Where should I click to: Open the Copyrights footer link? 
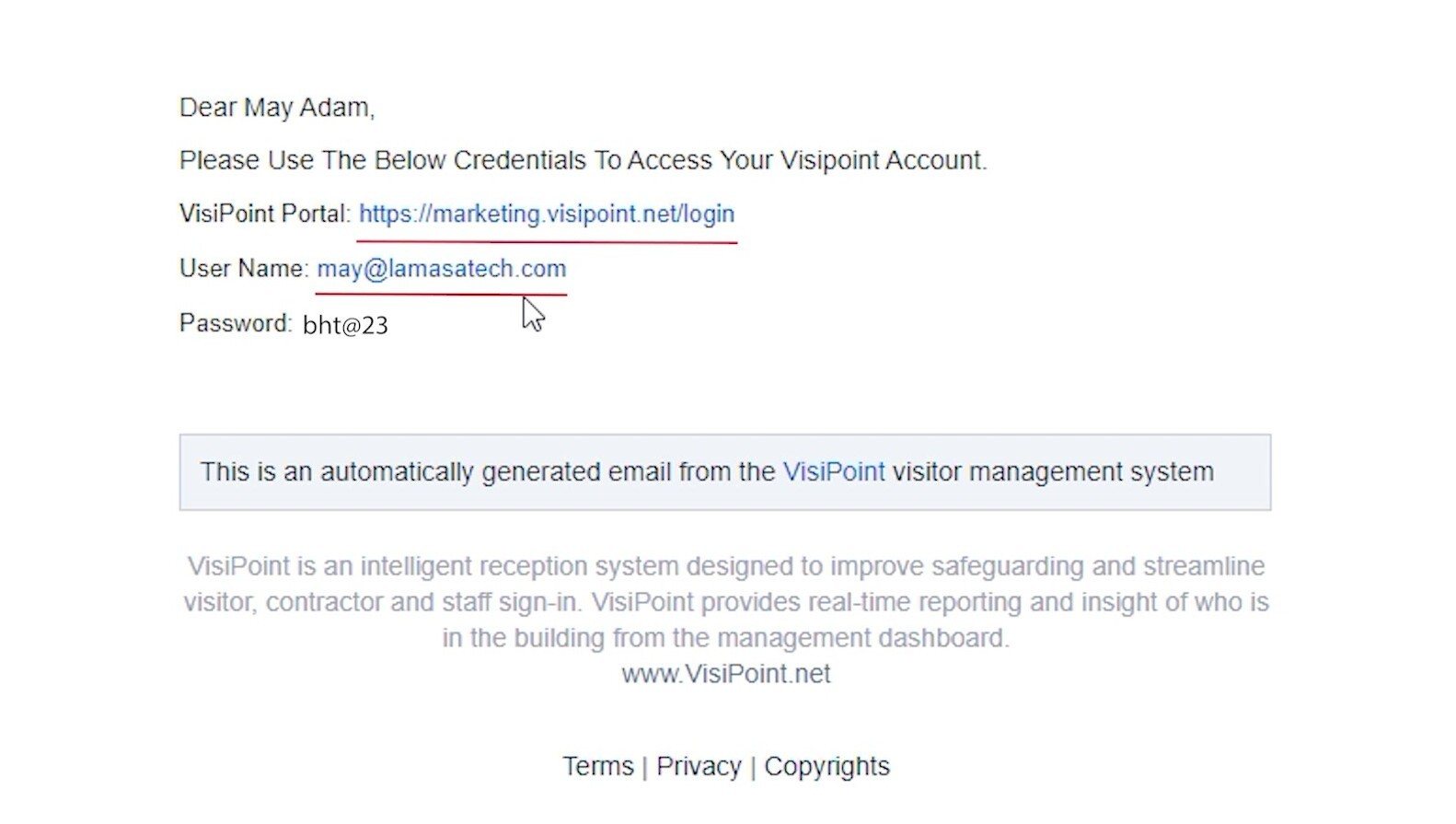click(x=827, y=767)
